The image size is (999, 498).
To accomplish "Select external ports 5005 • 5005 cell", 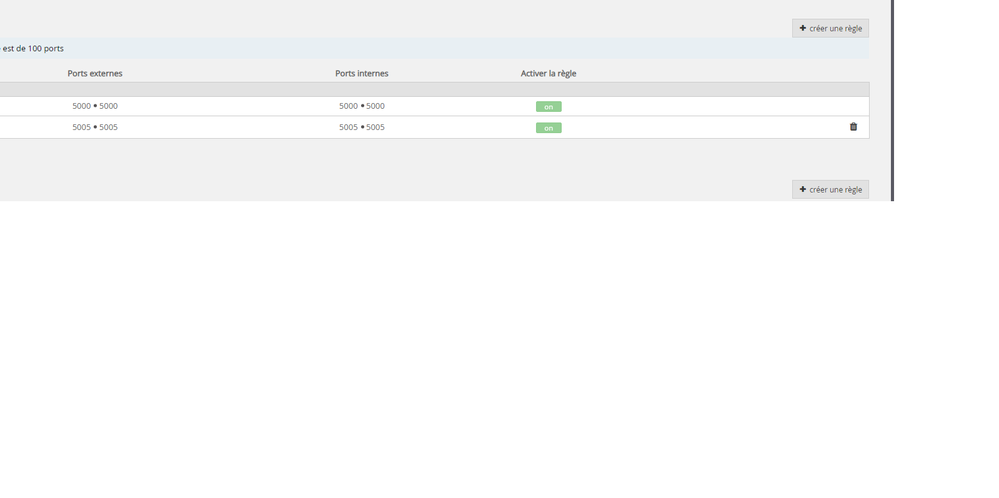I will tap(95, 127).
